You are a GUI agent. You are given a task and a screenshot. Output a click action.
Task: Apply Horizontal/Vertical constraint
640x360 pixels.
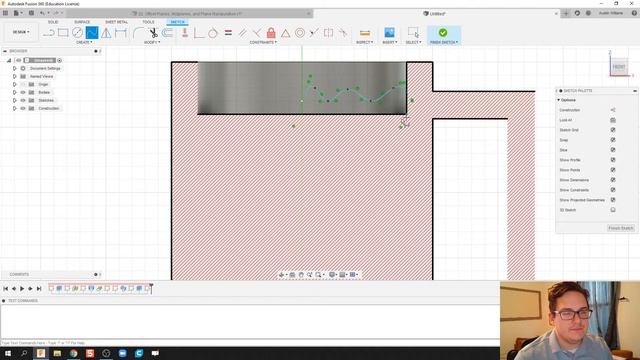click(185, 33)
